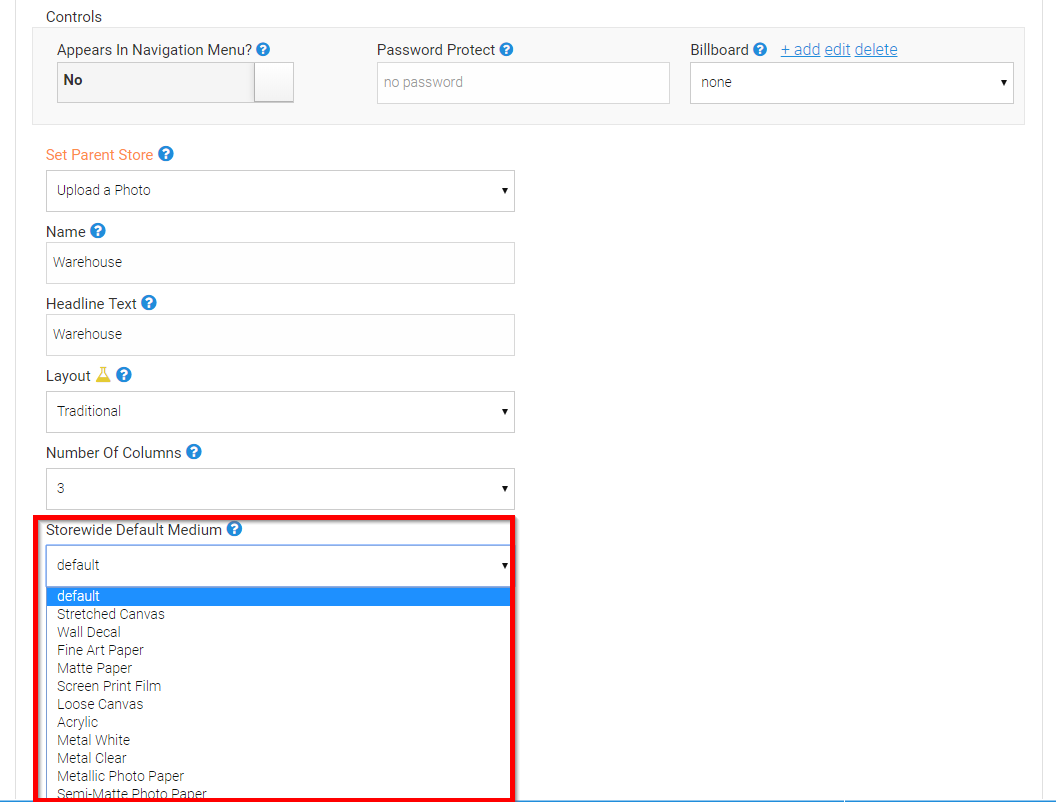View help for the Headline Text field
The height and width of the screenshot is (802, 1056).
coord(148,303)
